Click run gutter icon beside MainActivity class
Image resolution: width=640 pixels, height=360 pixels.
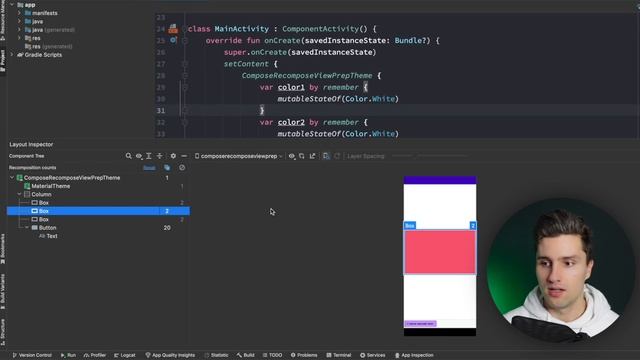pyautogui.click(x=173, y=29)
